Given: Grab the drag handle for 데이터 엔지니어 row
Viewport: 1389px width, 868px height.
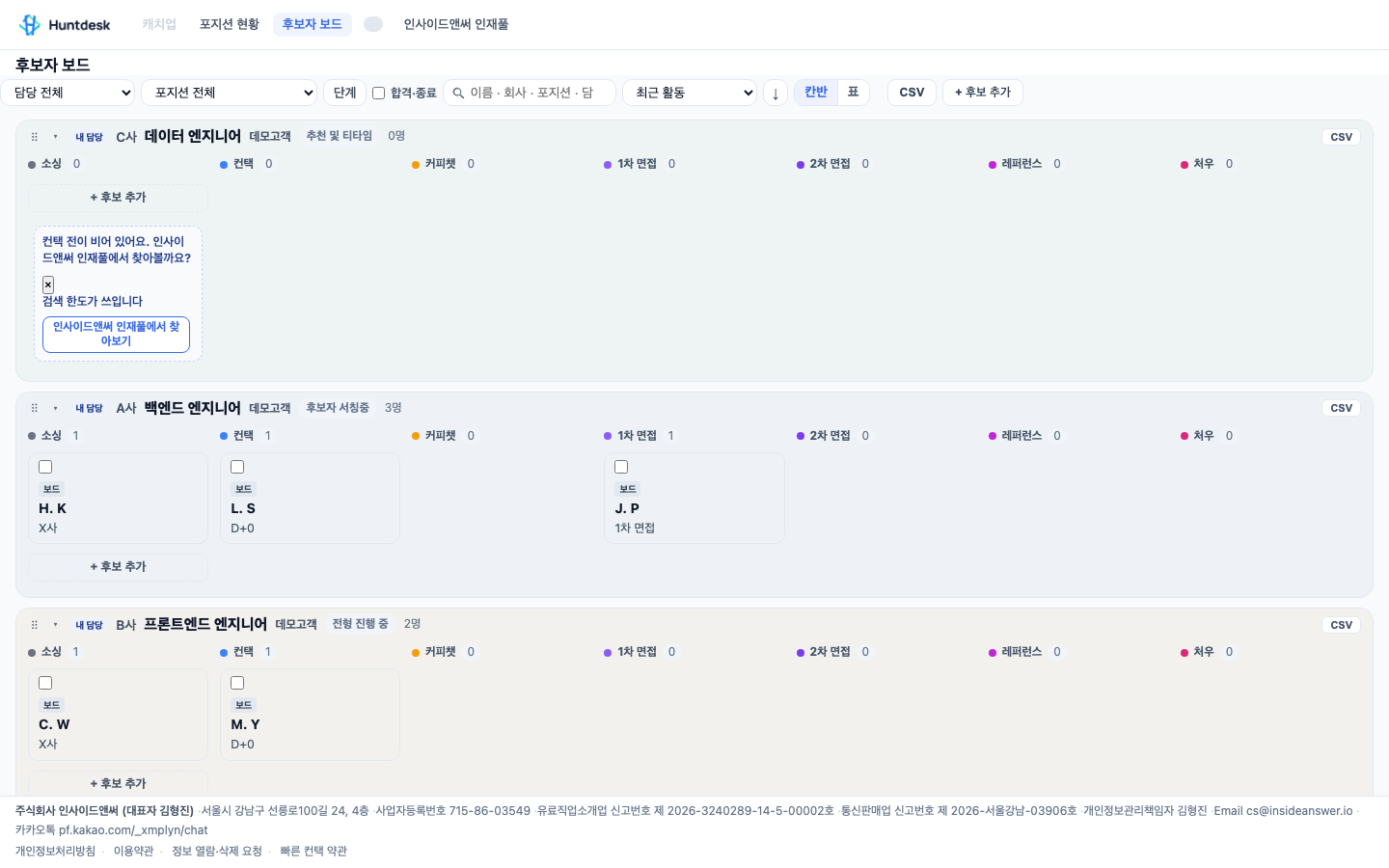Looking at the screenshot, I should 35,137.
